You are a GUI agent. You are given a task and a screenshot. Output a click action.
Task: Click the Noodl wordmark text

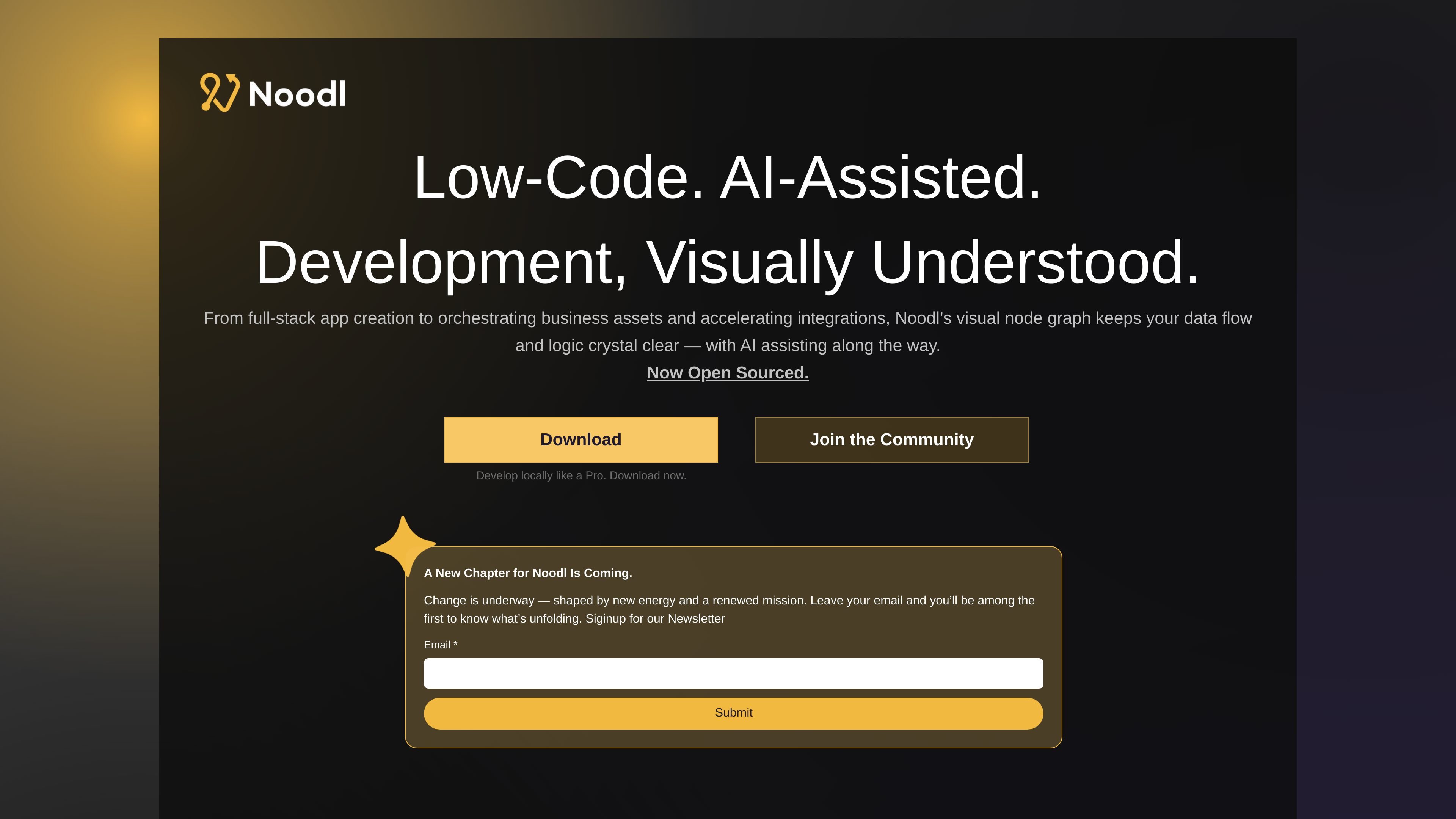[297, 94]
